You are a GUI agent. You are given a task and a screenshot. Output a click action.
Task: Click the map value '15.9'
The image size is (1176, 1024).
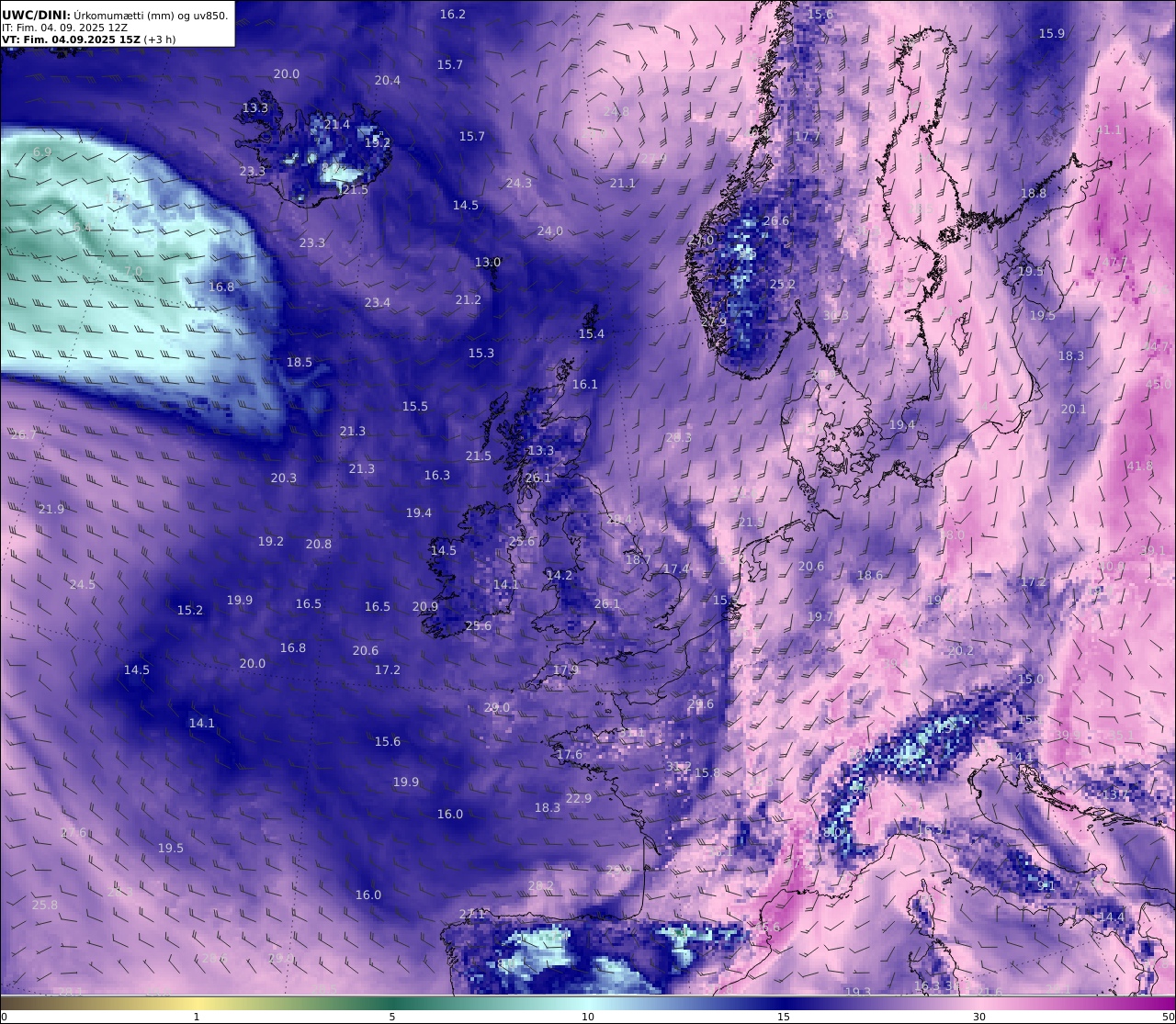click(1052, 33)
